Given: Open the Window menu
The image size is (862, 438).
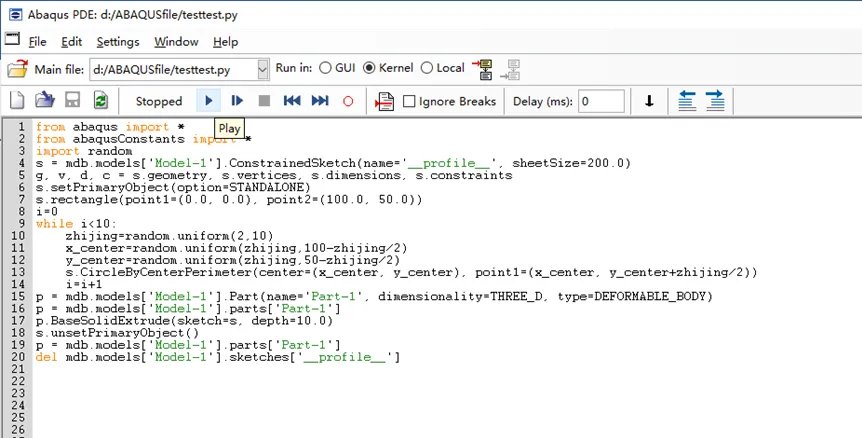Looking at the screenshot, I should click(176, 42).
